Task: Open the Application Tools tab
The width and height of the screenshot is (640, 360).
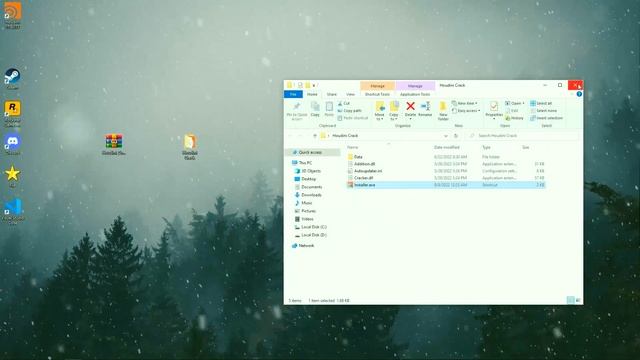Action: click(415, 94)
